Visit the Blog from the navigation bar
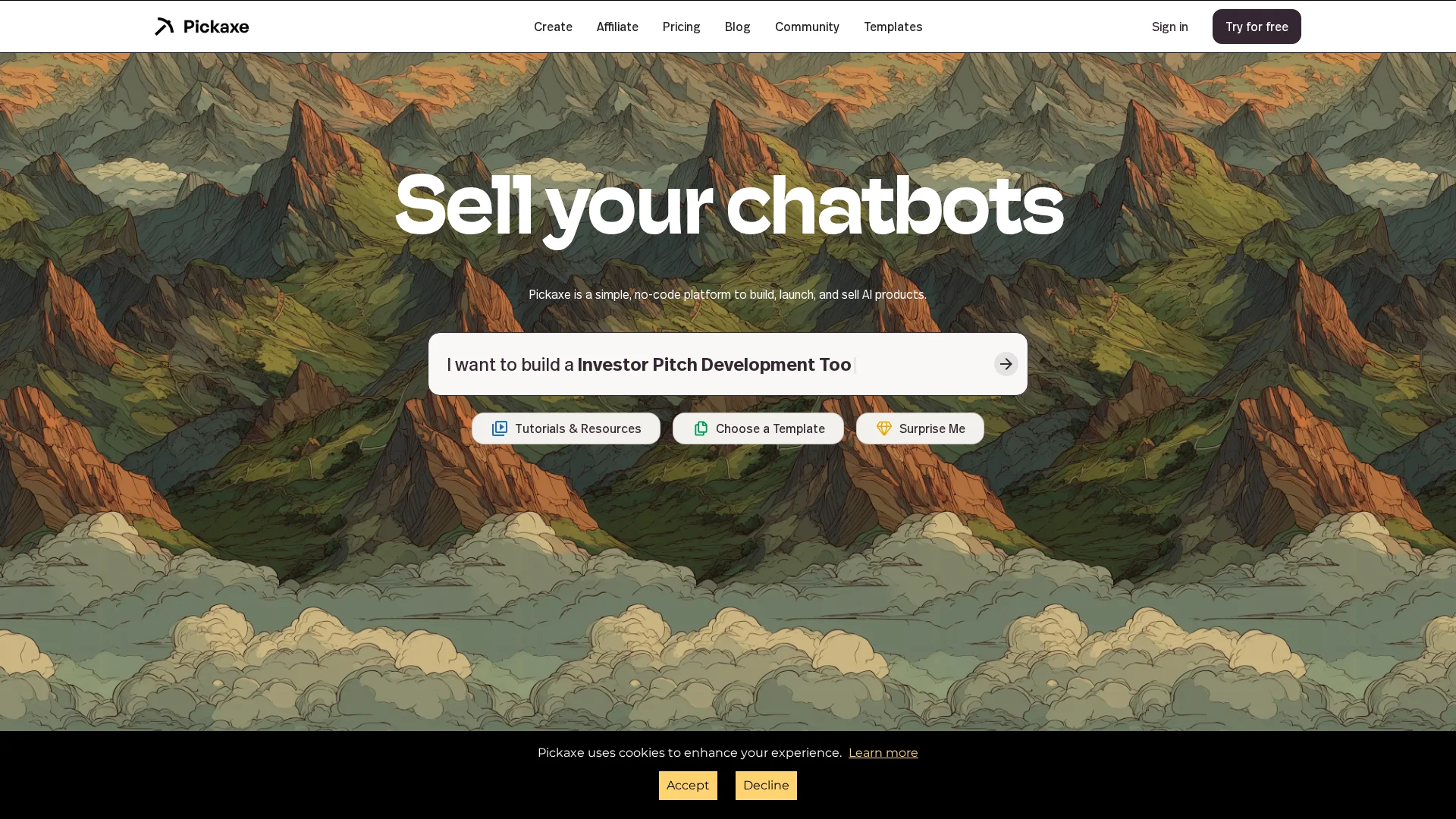The height and width of the screenshot is (819, 1456). coord(737,27)
